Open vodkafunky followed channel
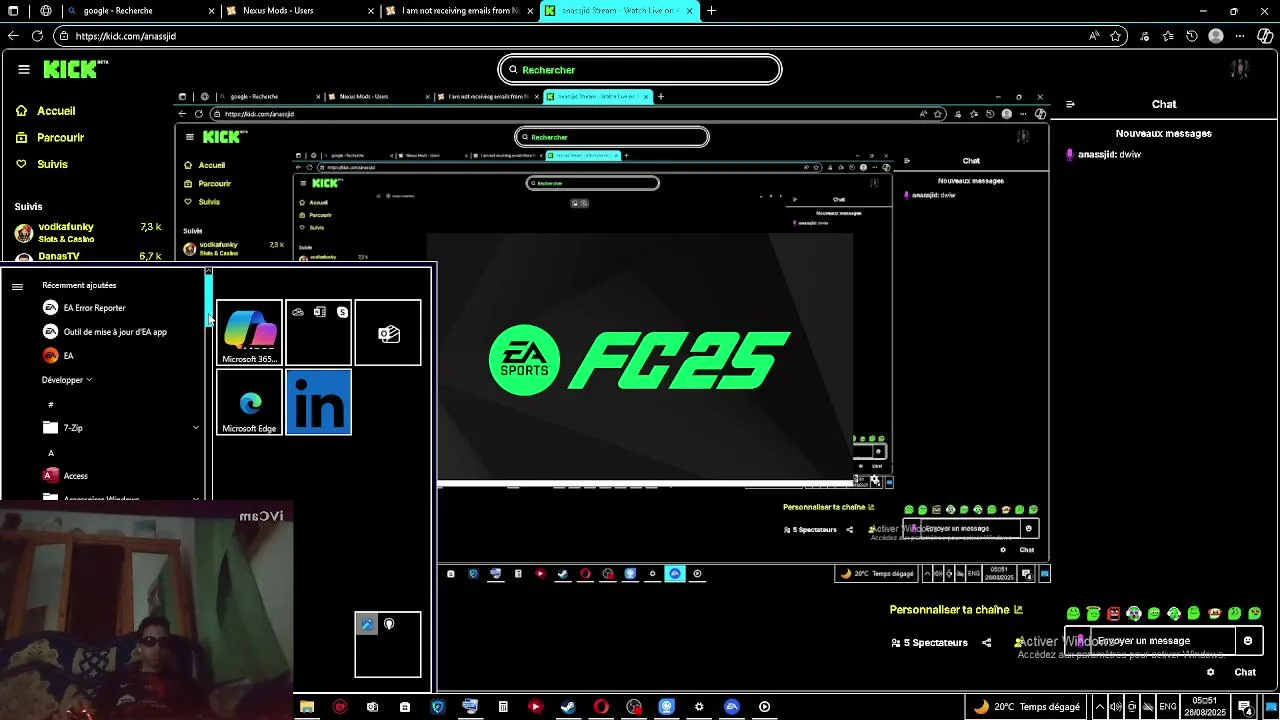The height and width of the screenshot is (720, 1280). pyautogui.click(x=87, y=232)
